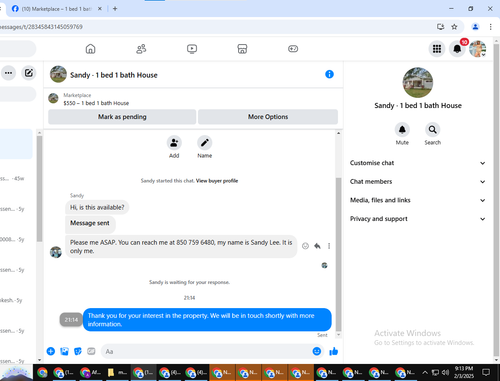This screenshot has width=500, height=381.
Task: Open taskbar folder File Explorer item
Action: coord(117,372)
